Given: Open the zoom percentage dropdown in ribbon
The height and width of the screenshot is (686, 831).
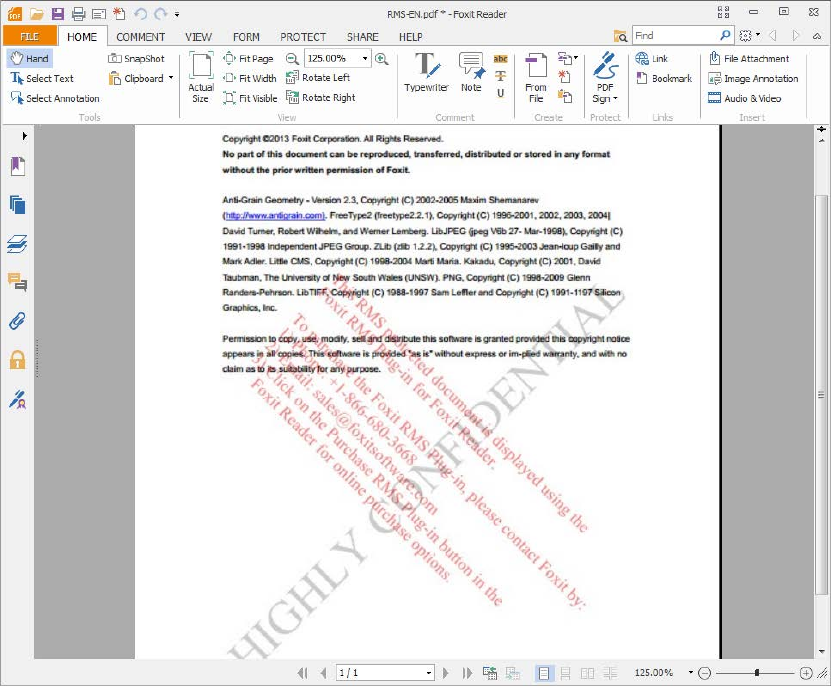Looking at the screenshot, I should (x=365, y=58).
